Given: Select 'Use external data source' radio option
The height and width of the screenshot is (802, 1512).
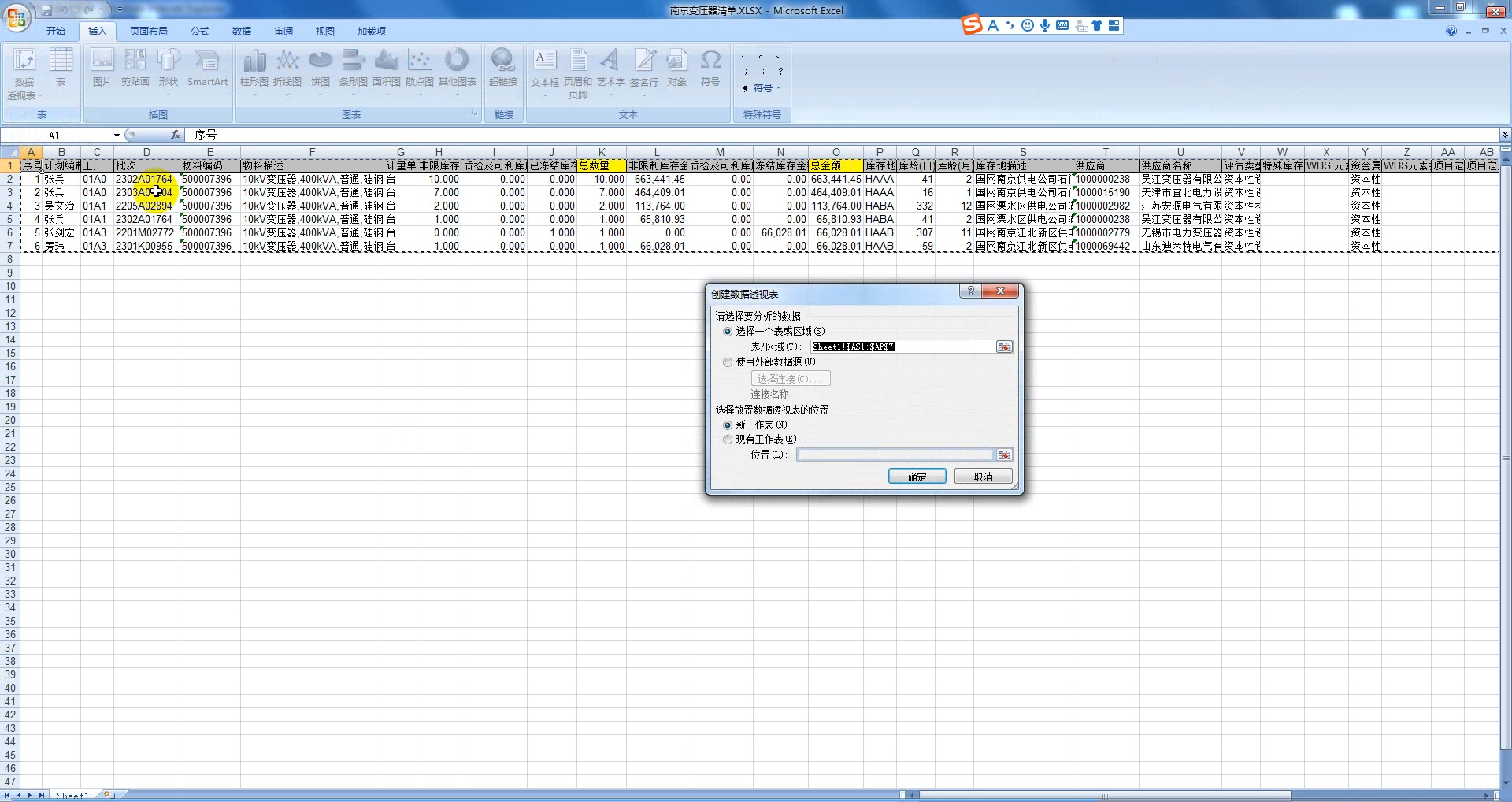Looking at the screenshot, I should (728, 362).
